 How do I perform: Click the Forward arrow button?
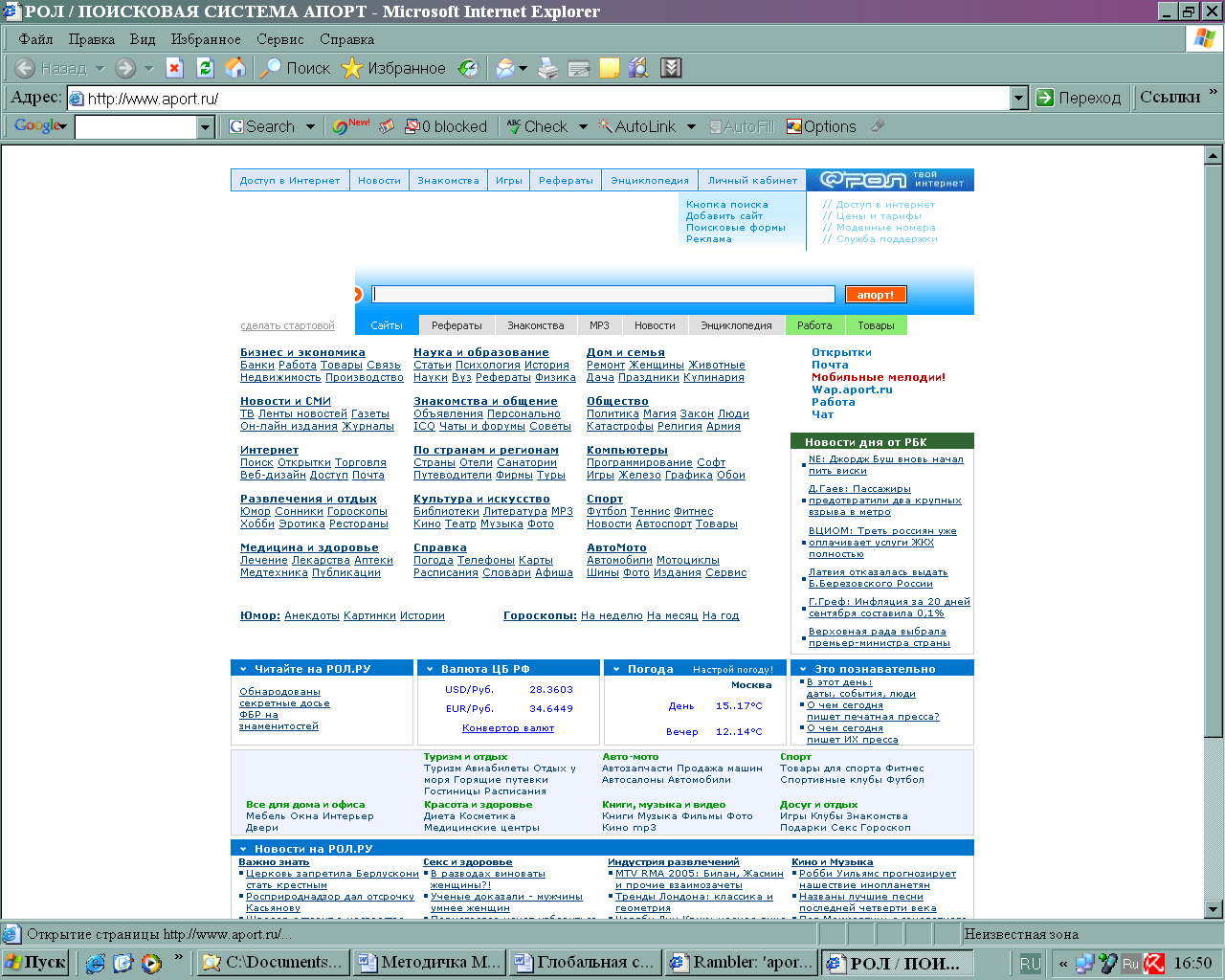point(124,68)
